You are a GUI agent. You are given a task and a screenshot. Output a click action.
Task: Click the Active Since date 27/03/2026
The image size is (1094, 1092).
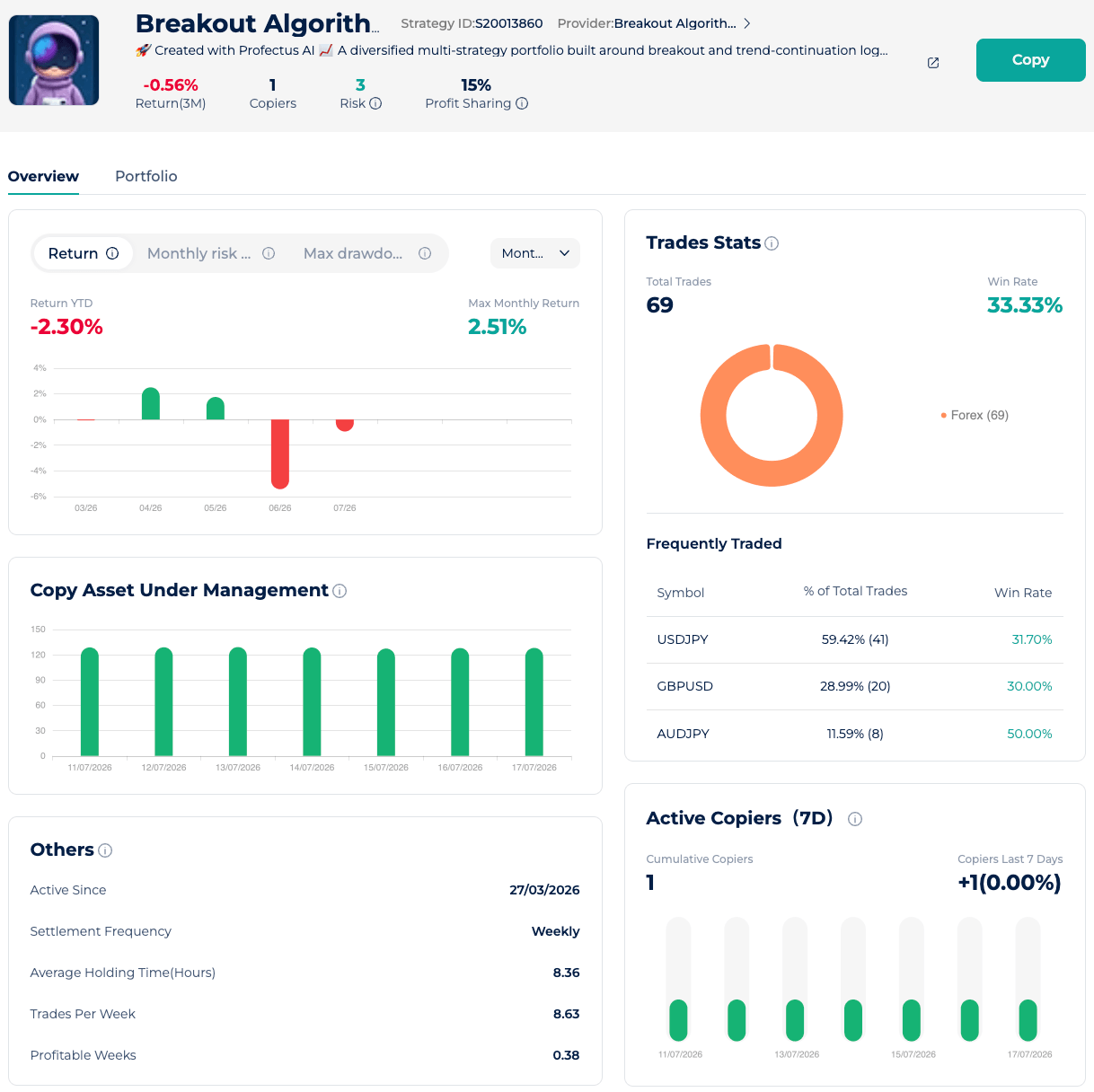[544, 890]
